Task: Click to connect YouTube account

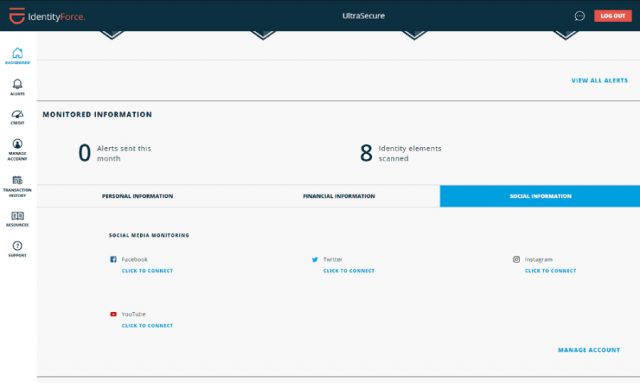Action: pyautogui.click(x=147, y=325)
